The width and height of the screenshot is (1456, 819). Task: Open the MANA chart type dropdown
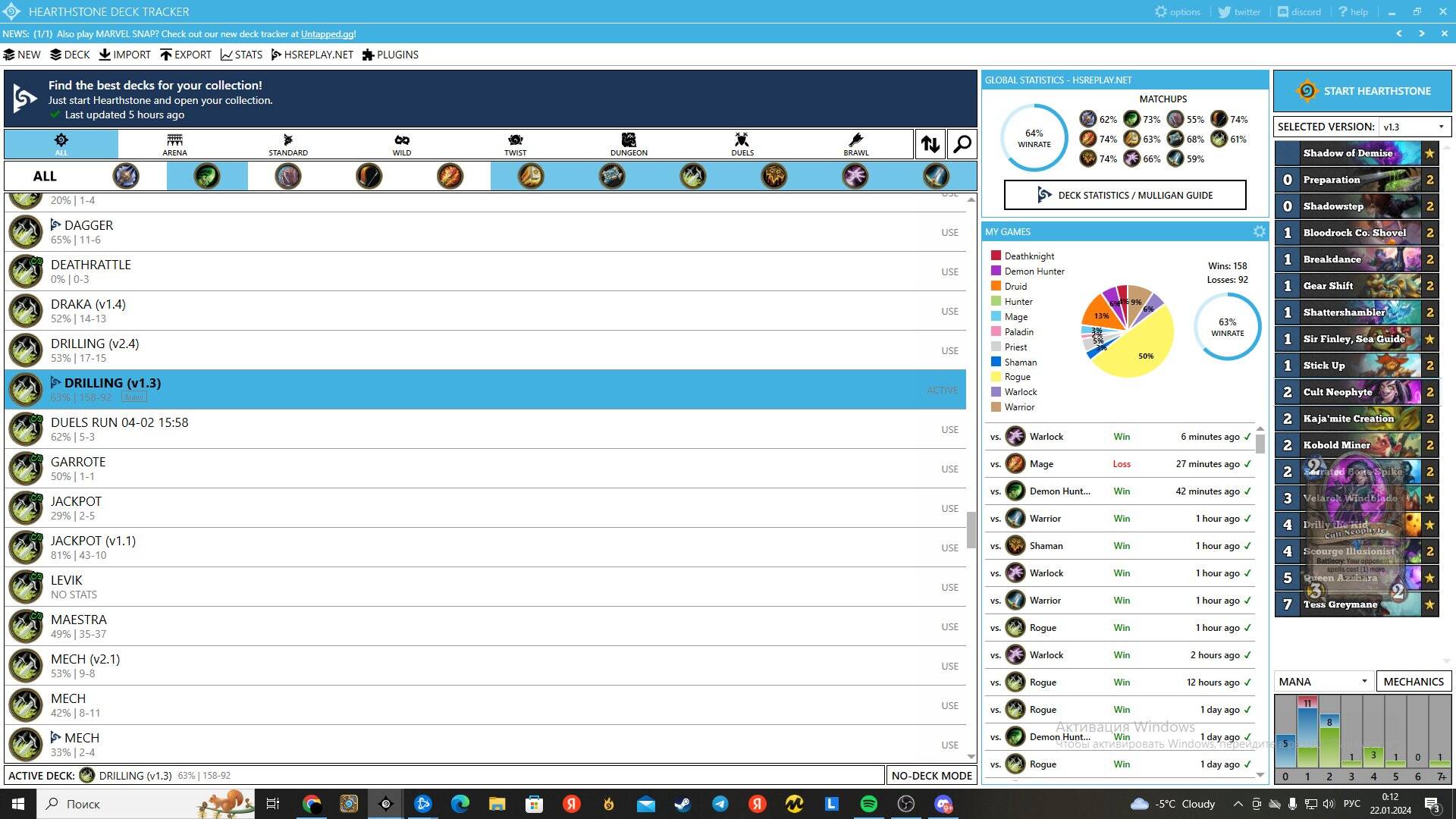(x=1323, y=681)
